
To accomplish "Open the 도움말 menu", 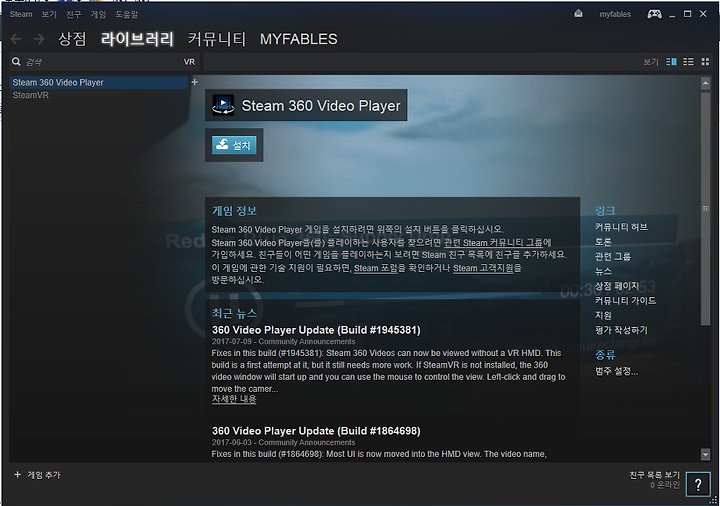I will point(126,14).
